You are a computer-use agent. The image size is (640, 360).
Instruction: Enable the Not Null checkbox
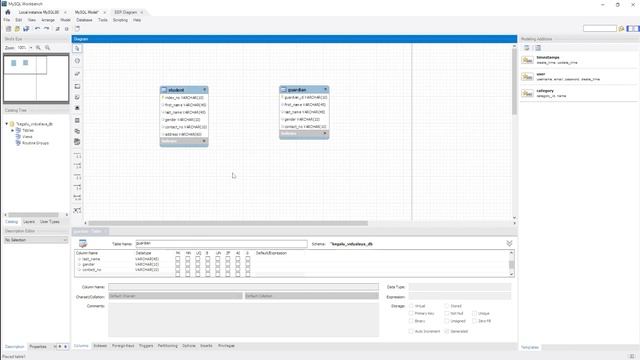tap(447, 313)
